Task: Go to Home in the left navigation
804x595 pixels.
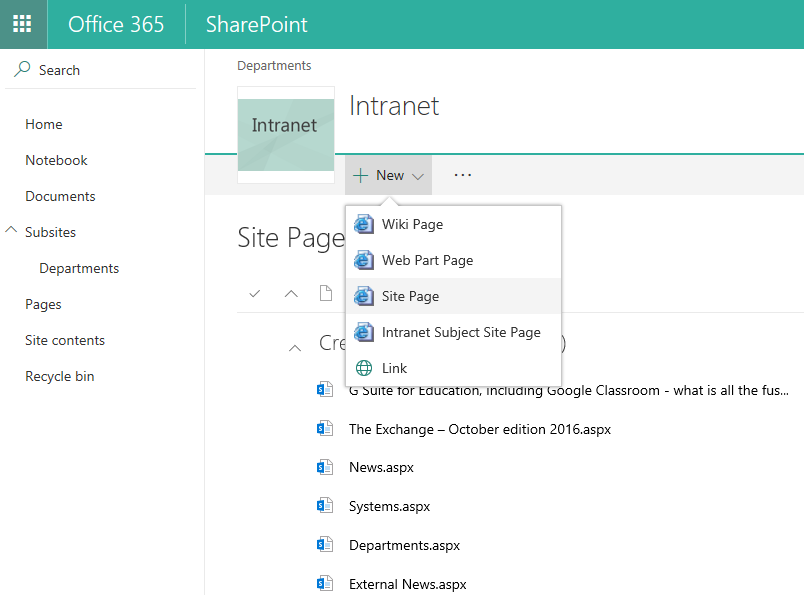Action: (44, 124)
